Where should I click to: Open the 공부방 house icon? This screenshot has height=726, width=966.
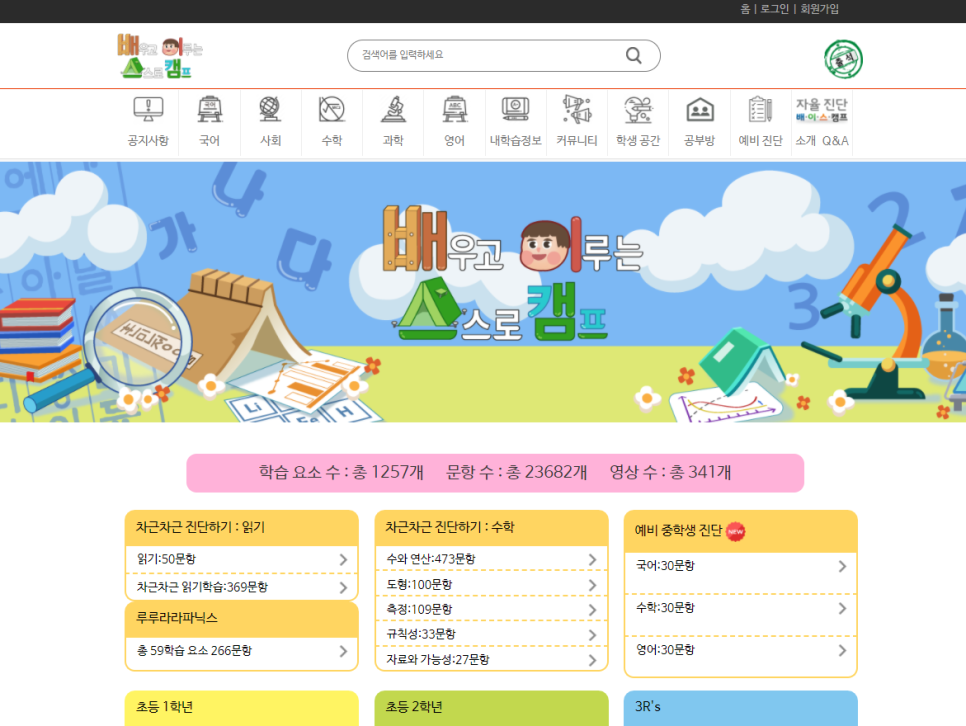pos(700,110)
